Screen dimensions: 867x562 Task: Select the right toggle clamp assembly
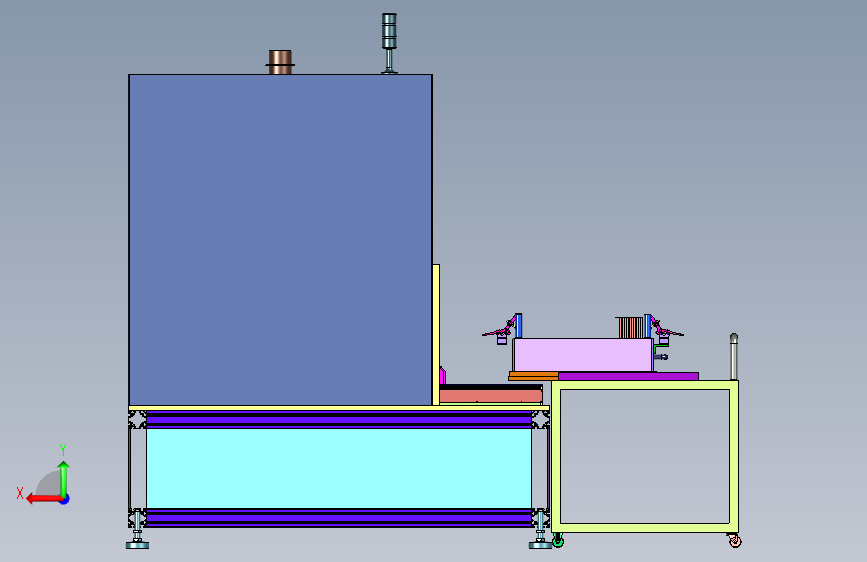click(x=664, y=330)
